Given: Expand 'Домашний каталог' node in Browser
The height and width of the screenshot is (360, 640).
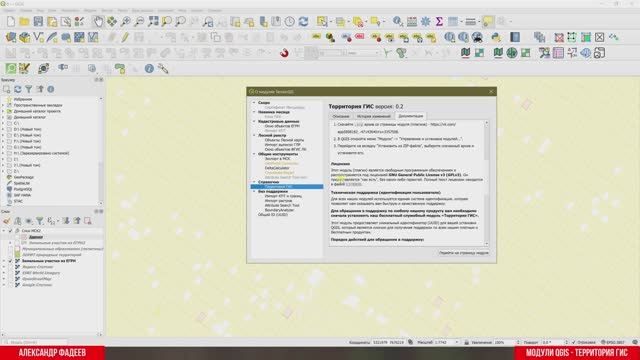Looking at the screenshot, I should pyautogui.click(x=3, y=117).
